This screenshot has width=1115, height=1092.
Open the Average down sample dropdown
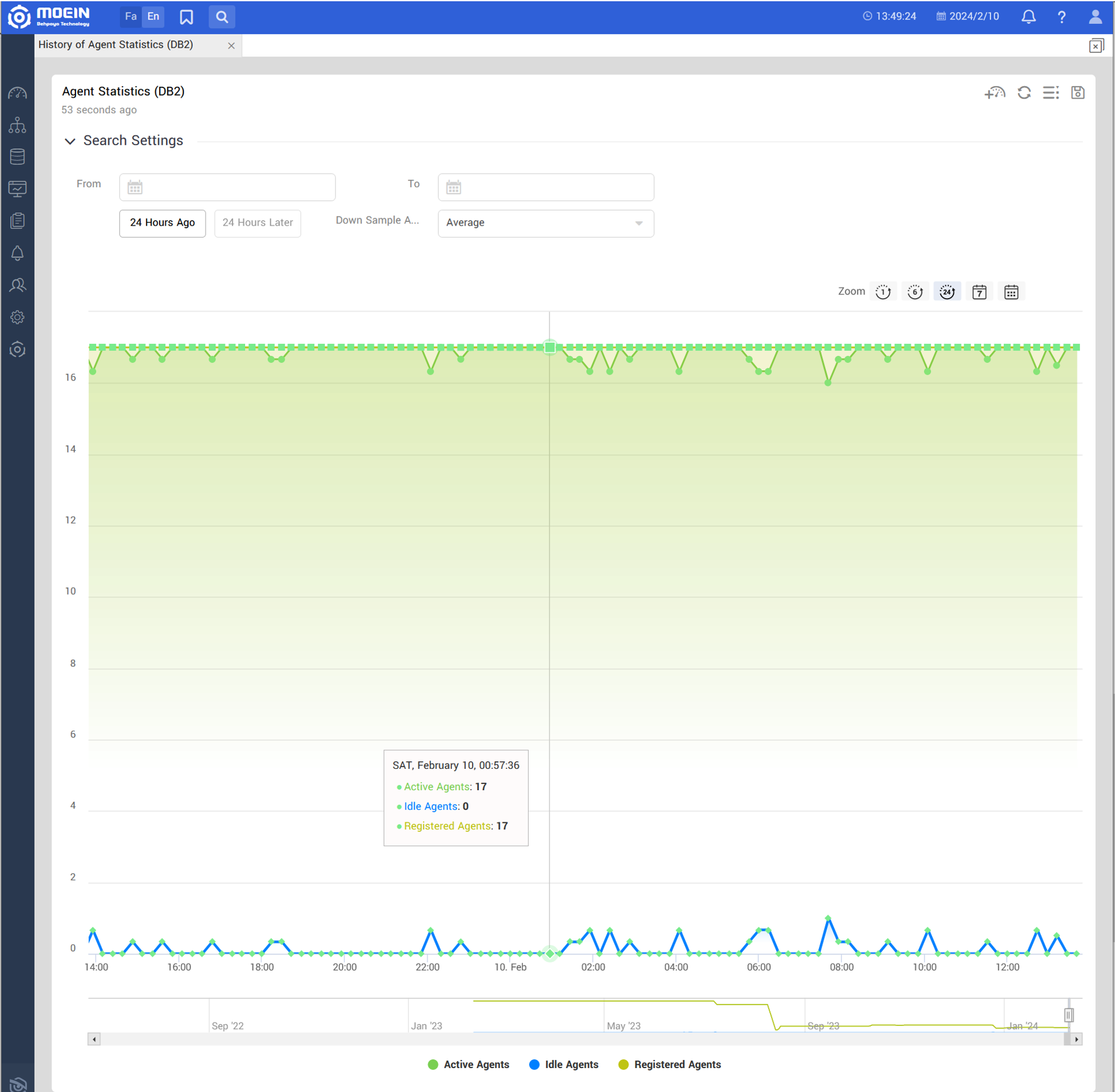coord(546,223)
